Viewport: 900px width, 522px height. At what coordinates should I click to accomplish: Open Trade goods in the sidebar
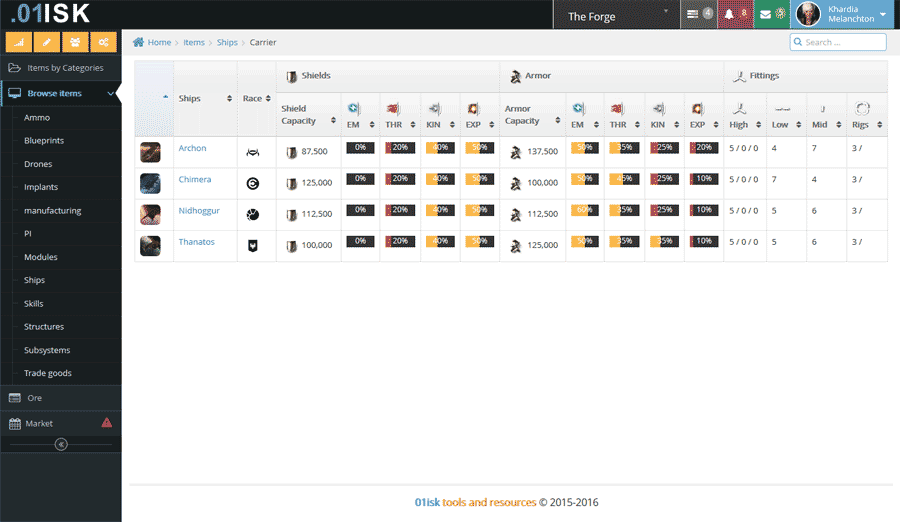[48, 373]
